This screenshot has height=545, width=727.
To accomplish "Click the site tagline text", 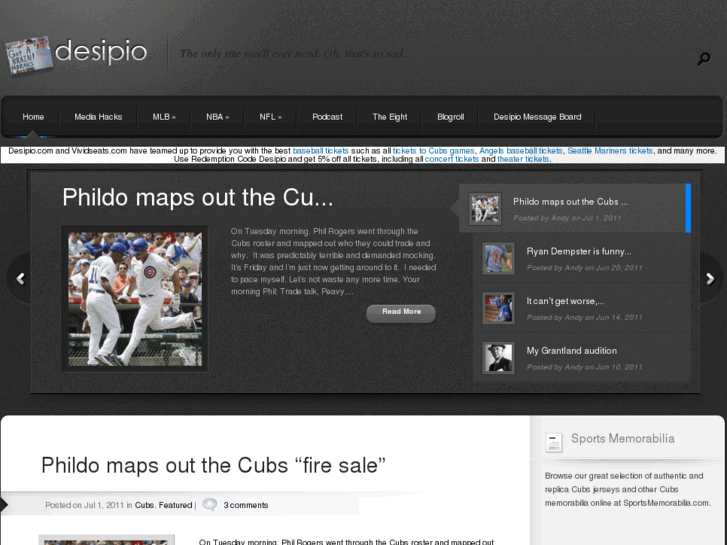I will [295, 53].
